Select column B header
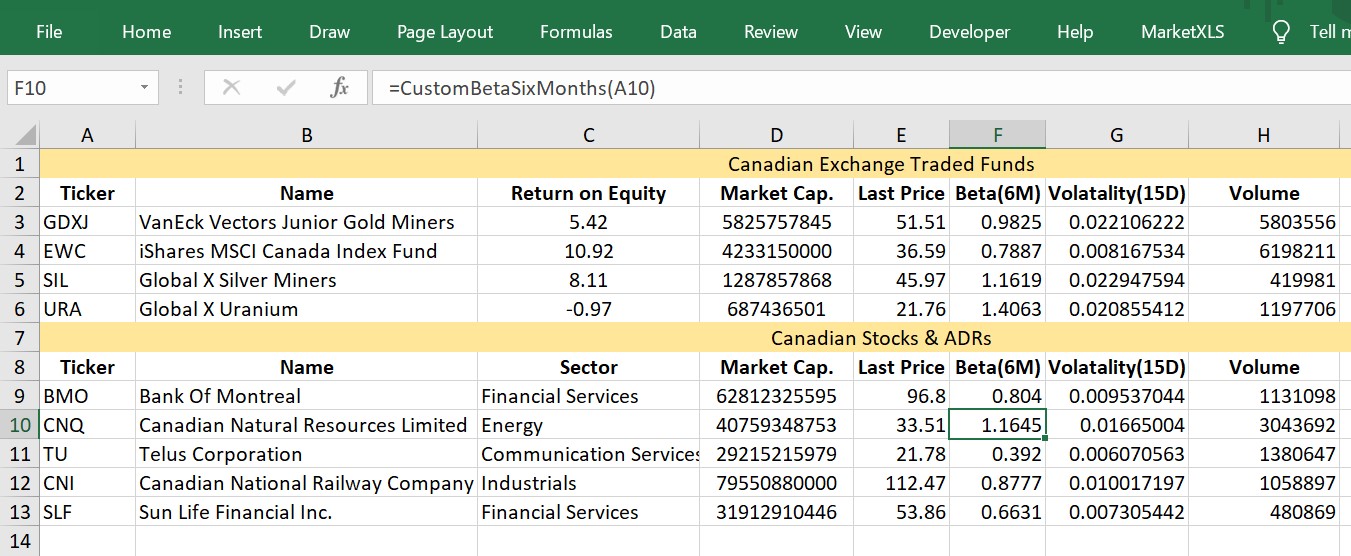This screenshot has height=556, width=1351. coord(307,135)
